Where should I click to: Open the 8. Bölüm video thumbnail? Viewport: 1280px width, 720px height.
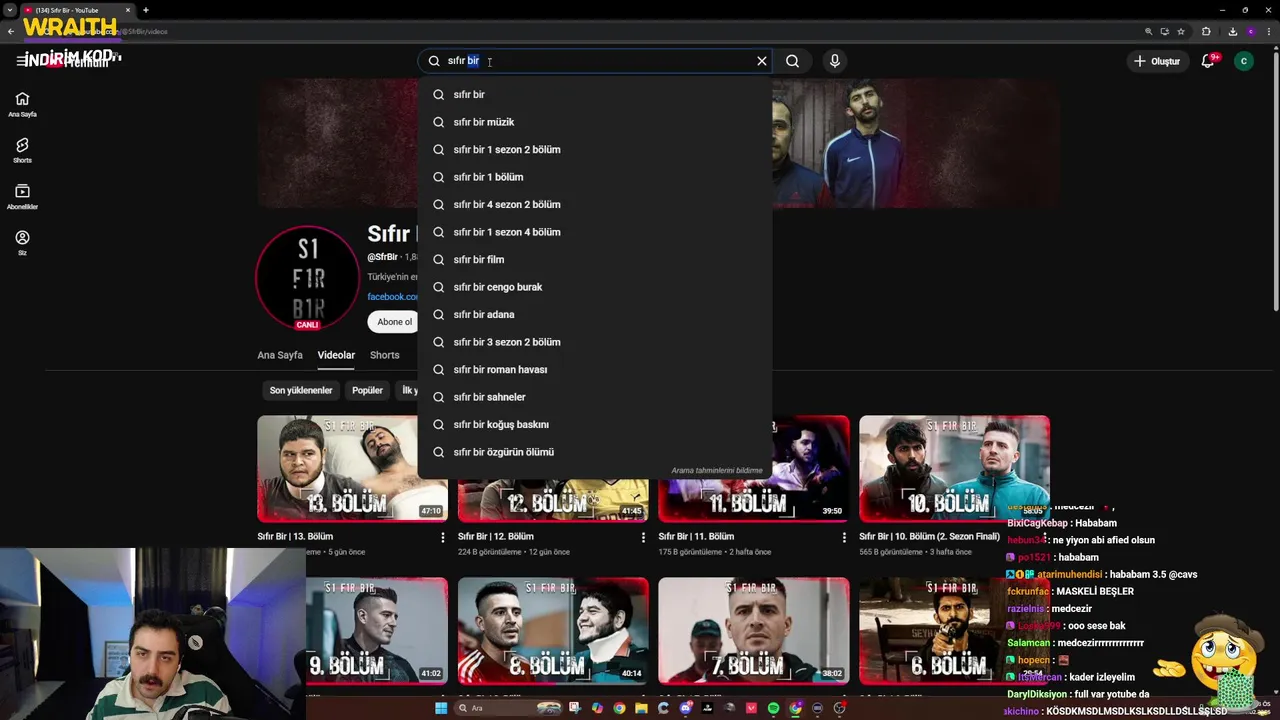pyautogui.click(x=553, y=630)
